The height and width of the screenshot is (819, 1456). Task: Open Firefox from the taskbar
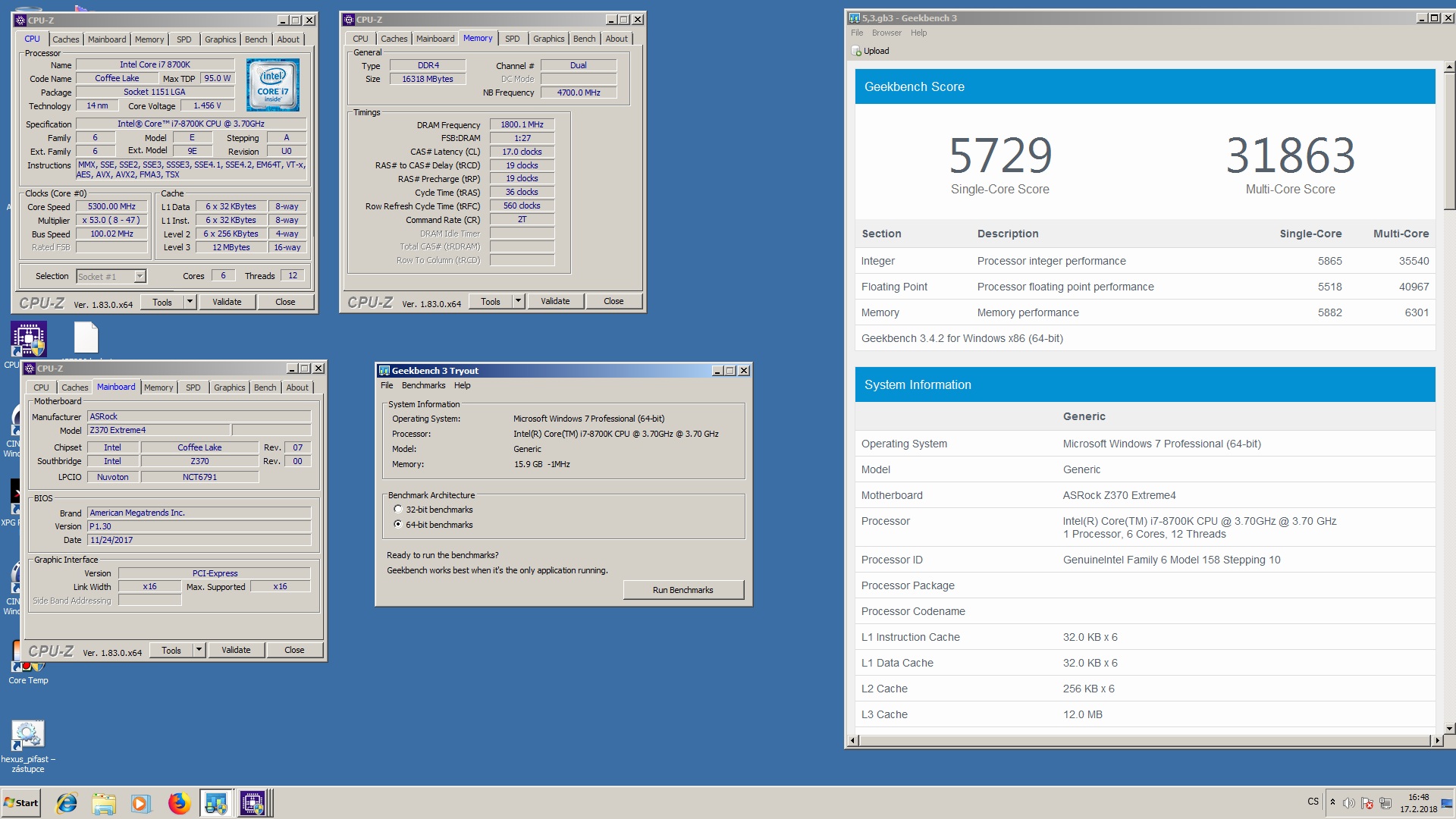click(179, 803)
